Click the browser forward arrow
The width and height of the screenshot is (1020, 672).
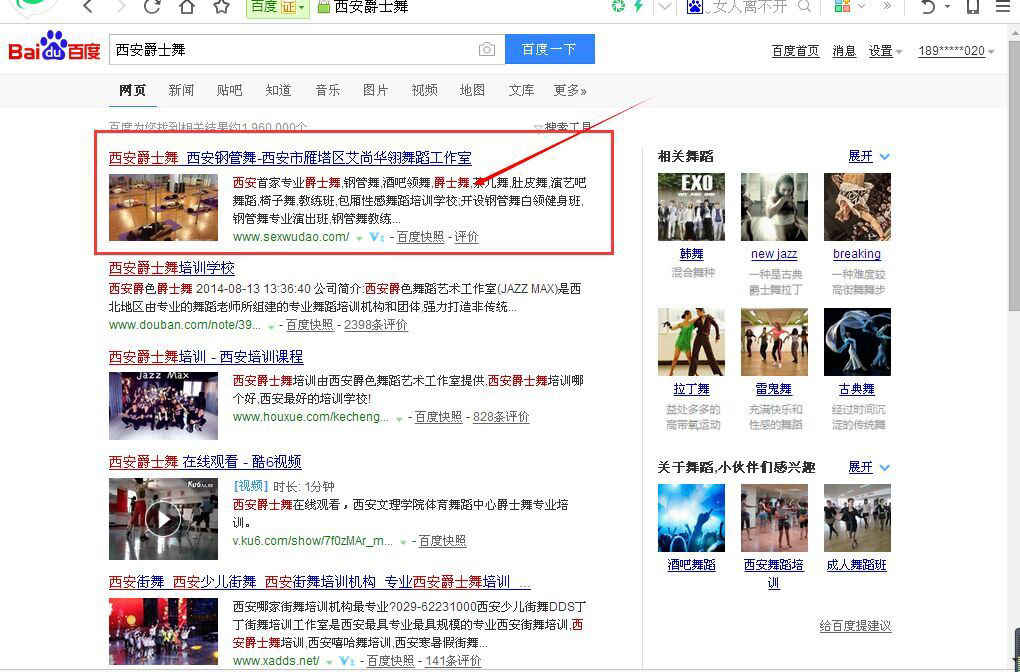[x=120, y=7]
